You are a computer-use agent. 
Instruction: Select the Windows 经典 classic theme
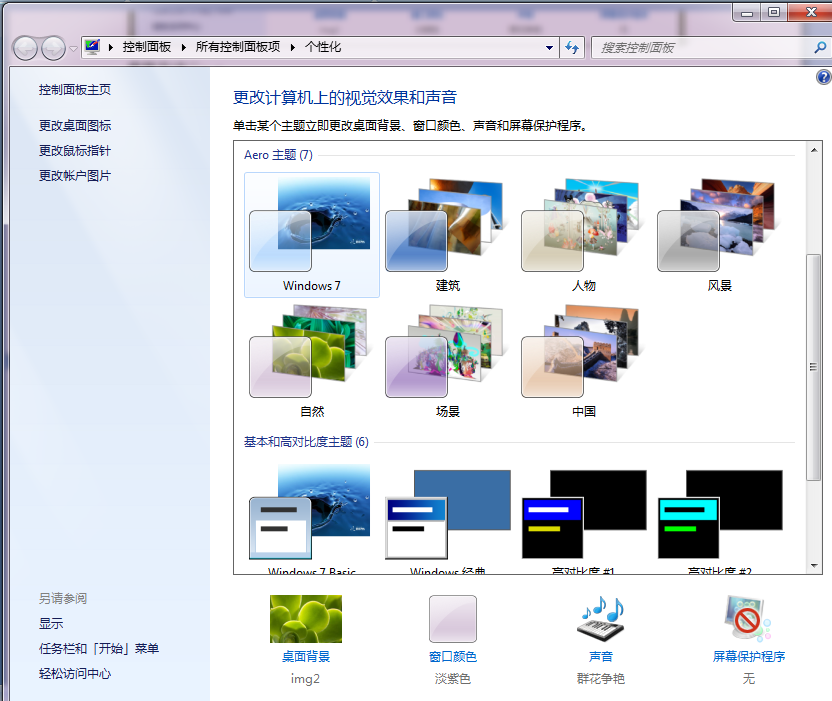click(447, 517)
